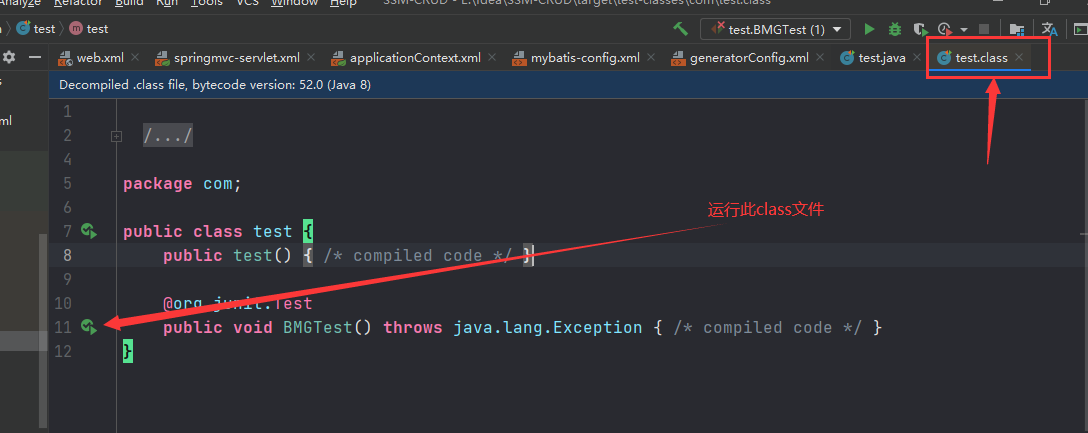Switch to the springmvc-servlet.xml tab
The height and width of the screenshot is (433, 1088).
237,58
